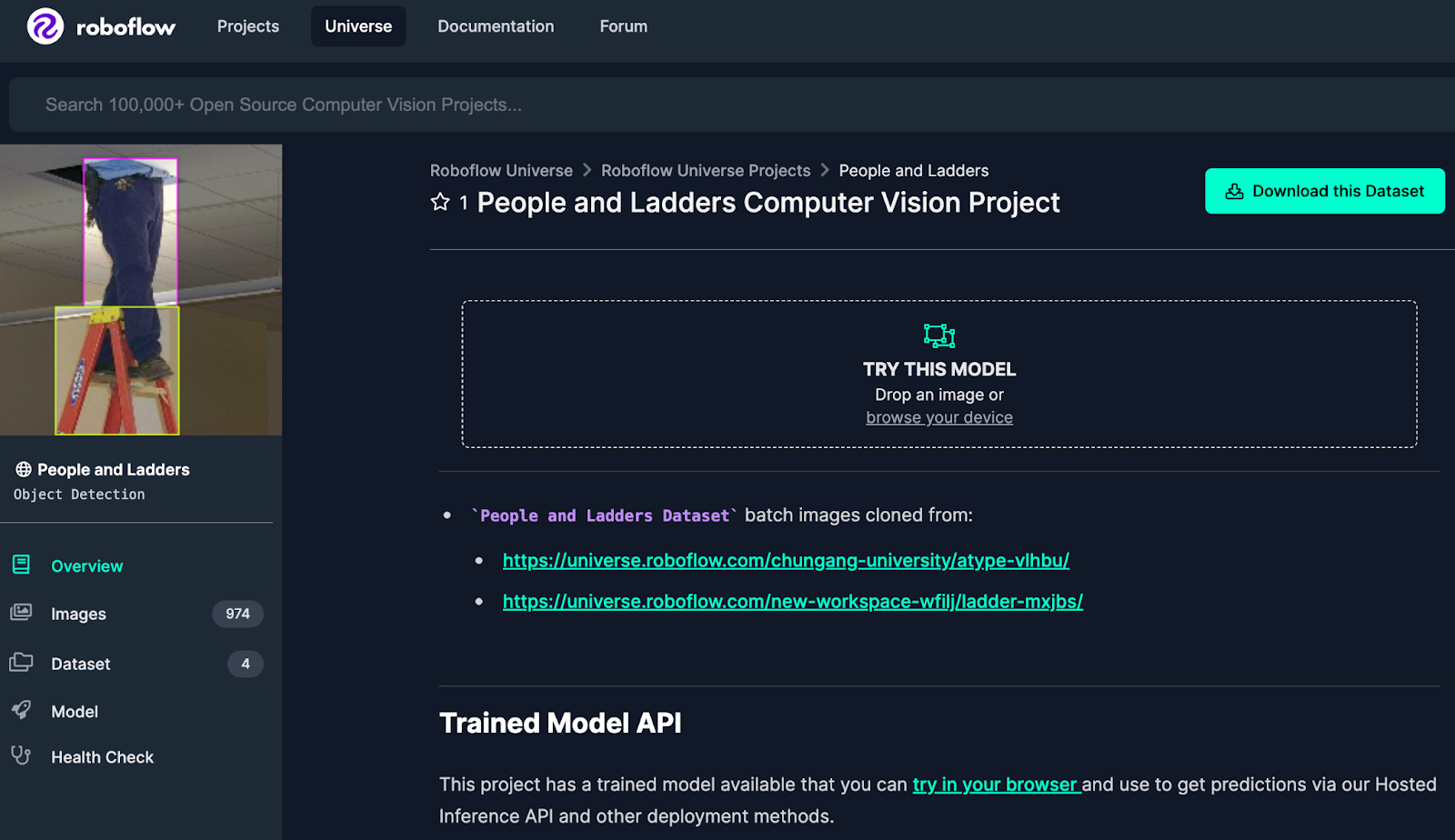Image resolution: width=1455 pixels, height=840 pixels.
Task: Click the Roboflow Universe Projects breadcrumb
Action: coord(706,170)
